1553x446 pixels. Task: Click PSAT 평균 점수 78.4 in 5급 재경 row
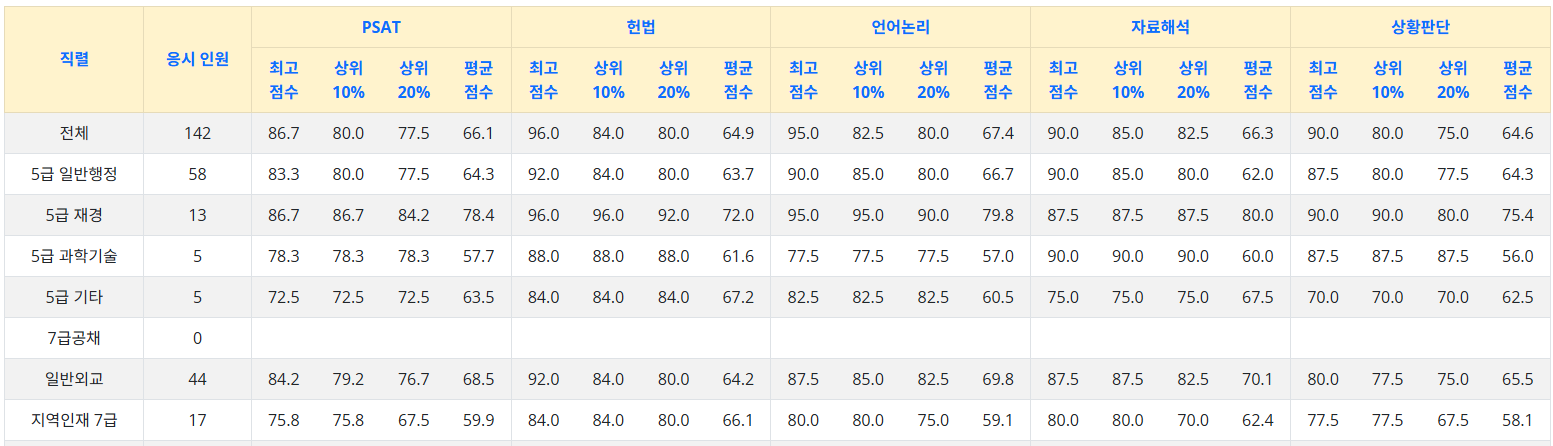478,215
